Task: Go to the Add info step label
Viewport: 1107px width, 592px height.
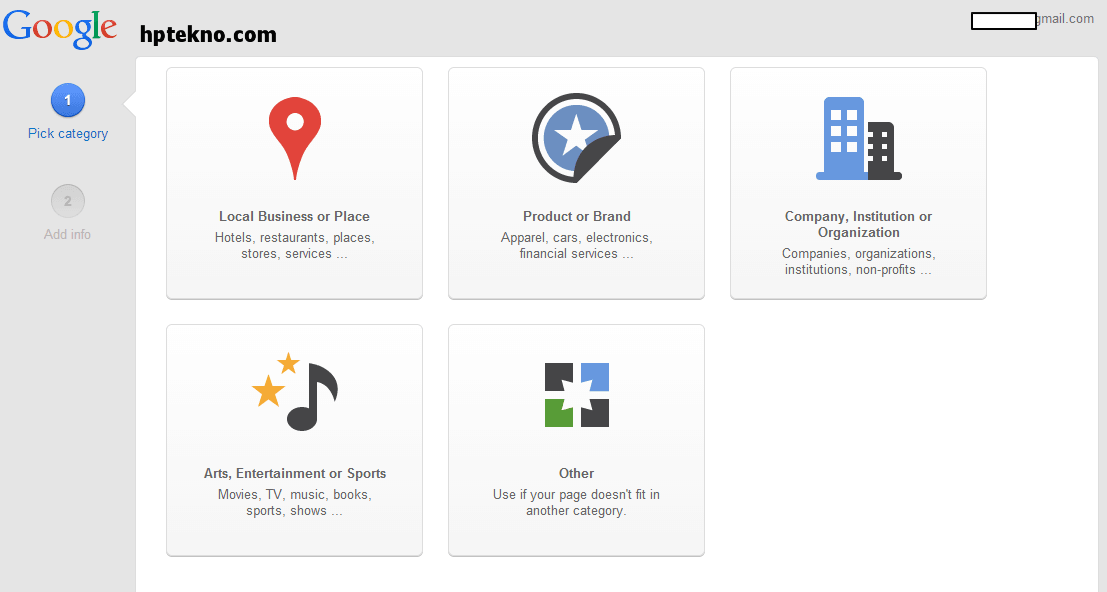Action: tap(68, 234)
